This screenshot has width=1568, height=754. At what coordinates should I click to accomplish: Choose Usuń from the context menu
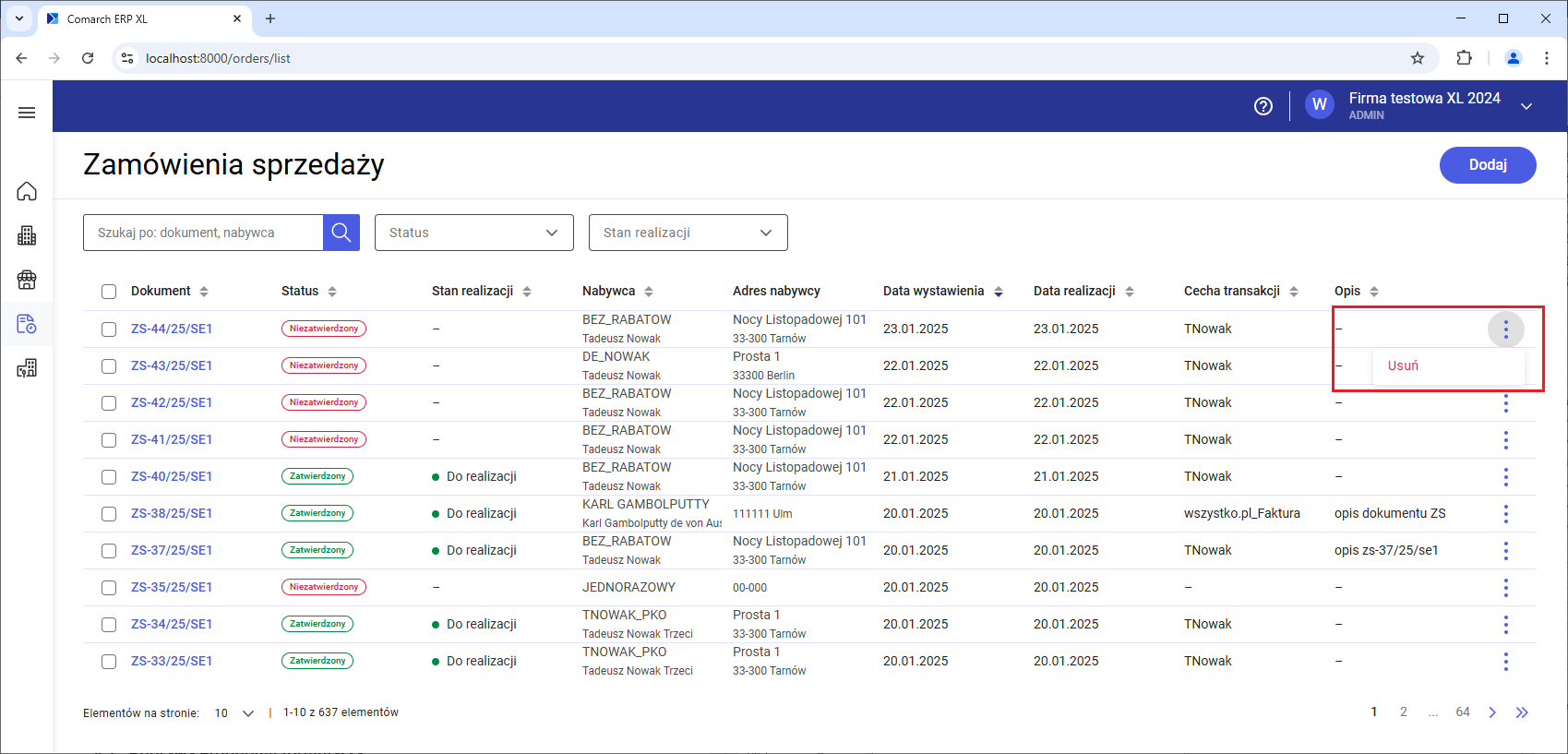click(1403, 365)
